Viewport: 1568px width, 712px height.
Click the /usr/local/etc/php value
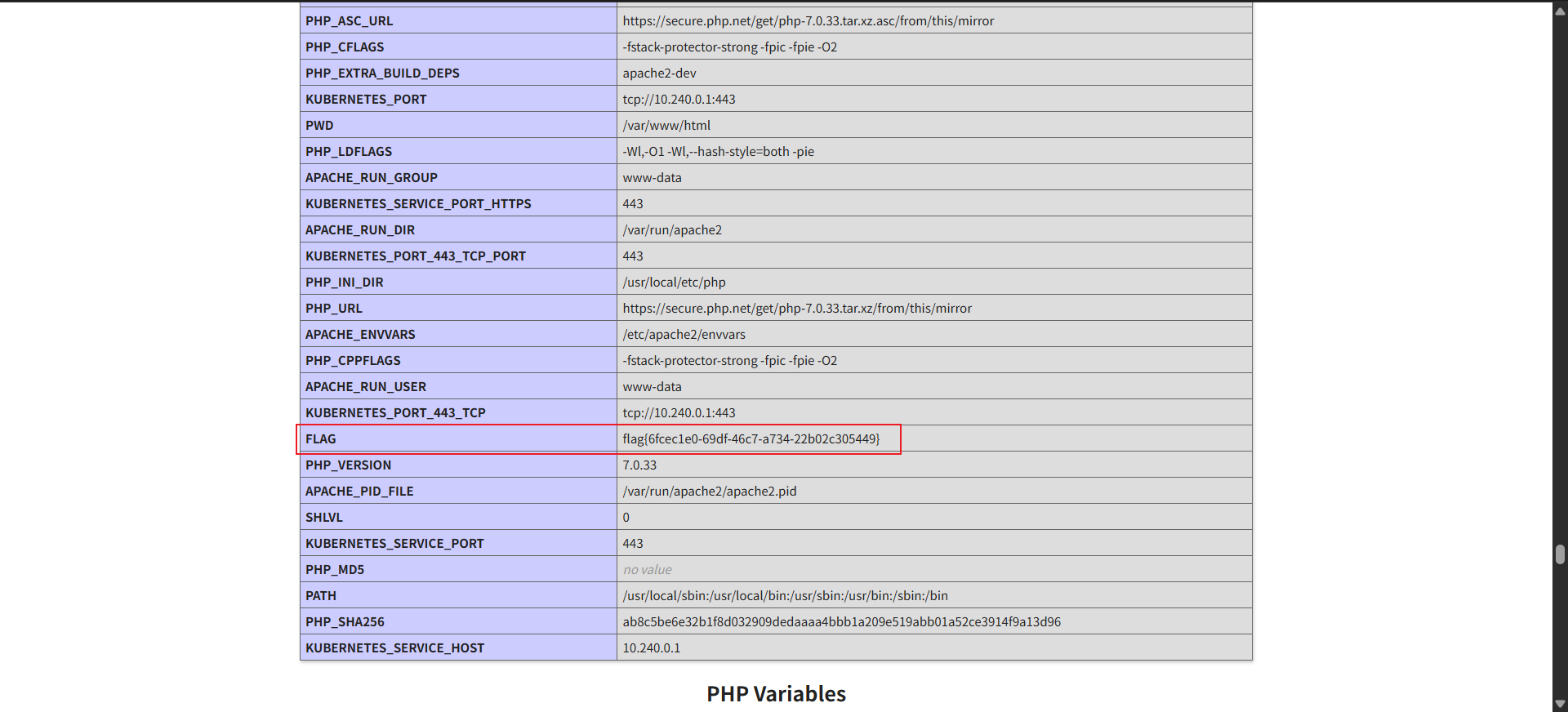pyautogui.click(x=674, y=283)
